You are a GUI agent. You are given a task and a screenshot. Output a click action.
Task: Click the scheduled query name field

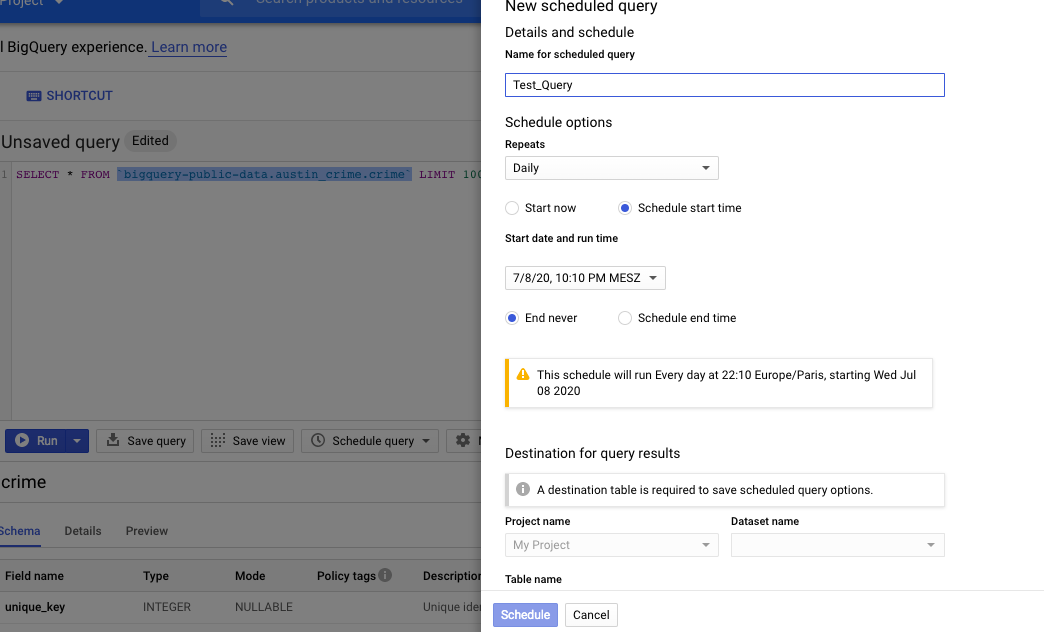pyautogui.click(x=724, y=85)
